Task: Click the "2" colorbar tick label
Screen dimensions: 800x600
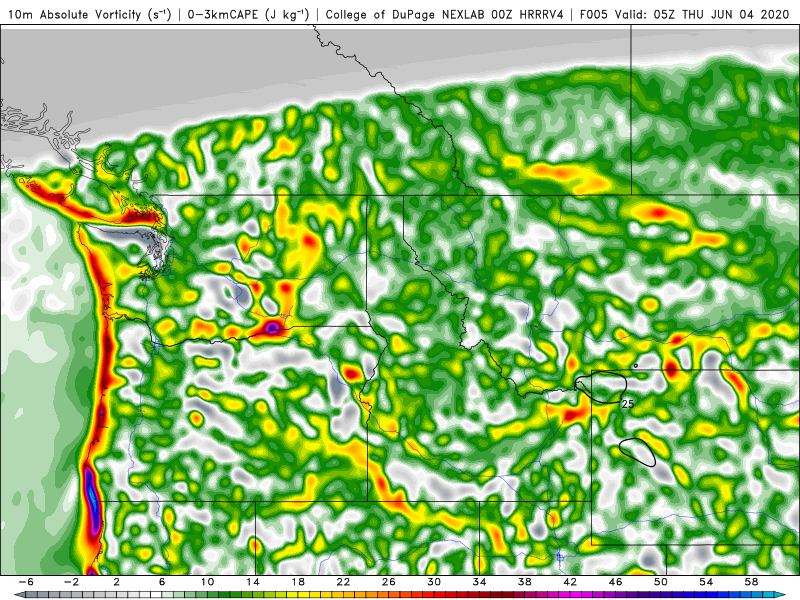Action: (x=117, y=582)
